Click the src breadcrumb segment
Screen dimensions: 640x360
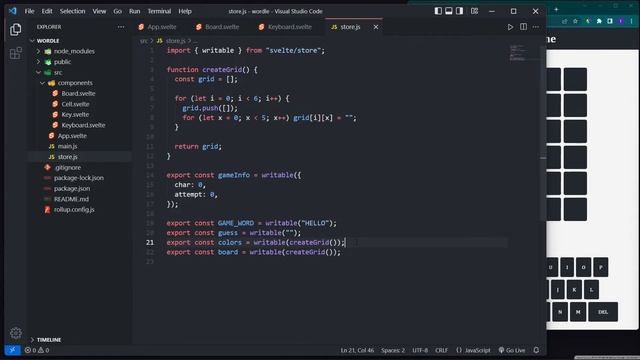coord(144,41)
